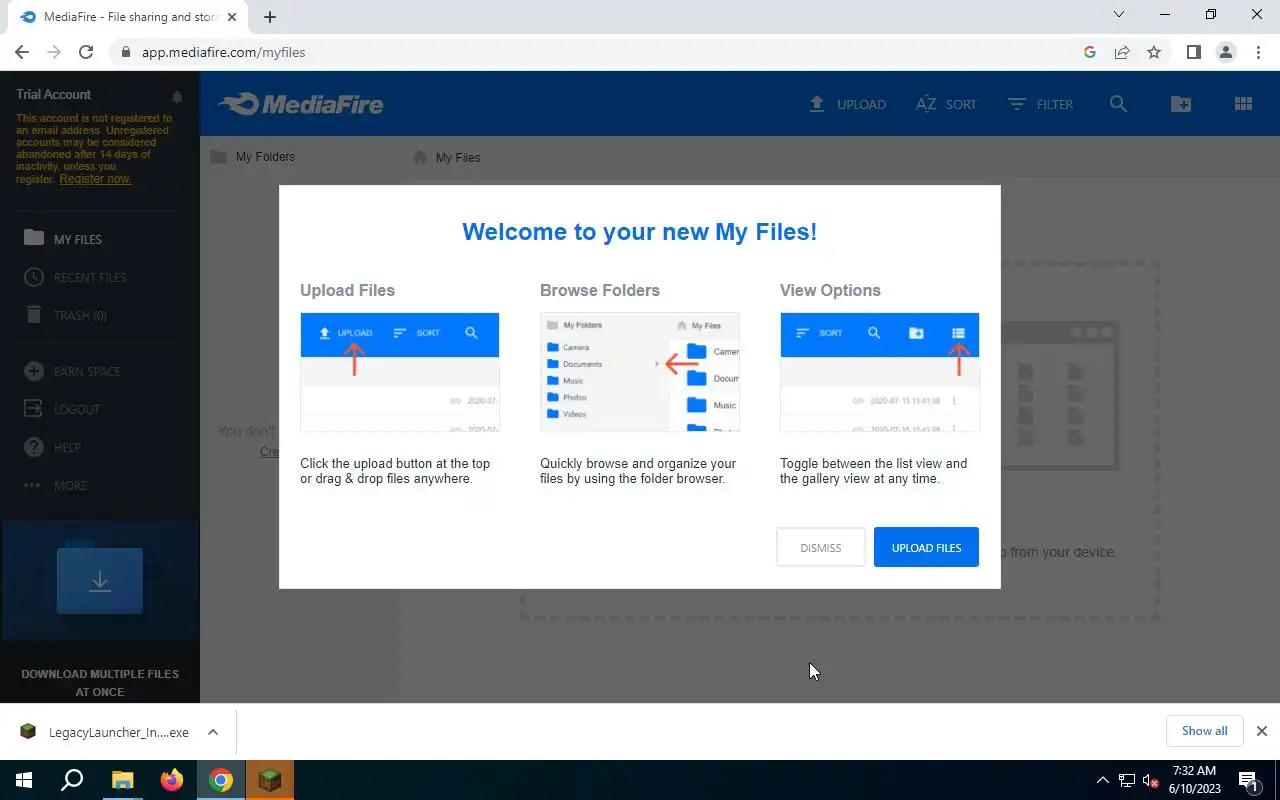
Task: Close the downloads bar
Action: (1262, 731)
